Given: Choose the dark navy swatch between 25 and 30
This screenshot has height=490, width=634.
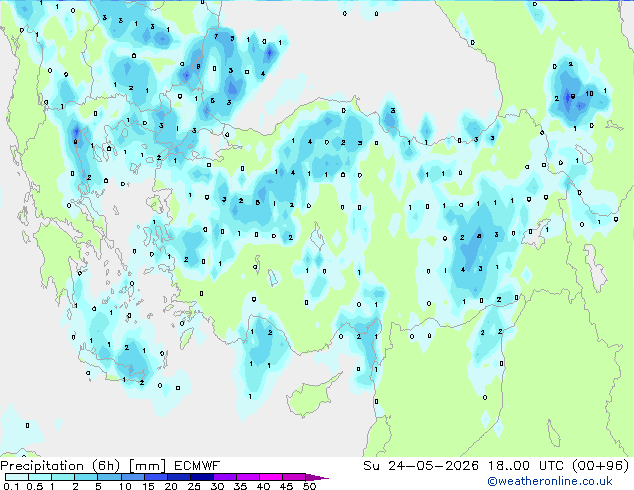Looking at the screenshot, I should (x=201, y=477).
